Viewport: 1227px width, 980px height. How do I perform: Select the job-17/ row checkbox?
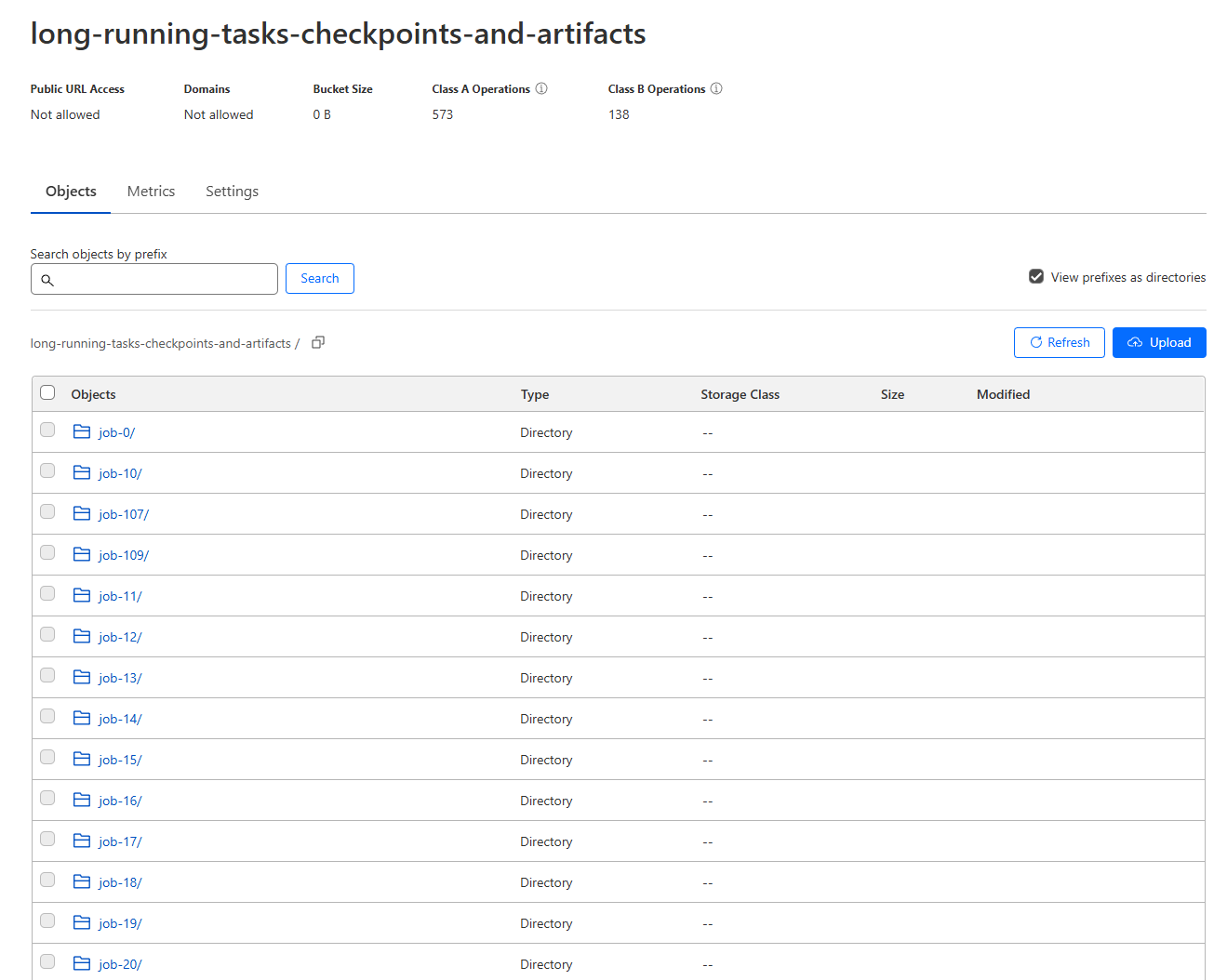click(x=47, y=839)
